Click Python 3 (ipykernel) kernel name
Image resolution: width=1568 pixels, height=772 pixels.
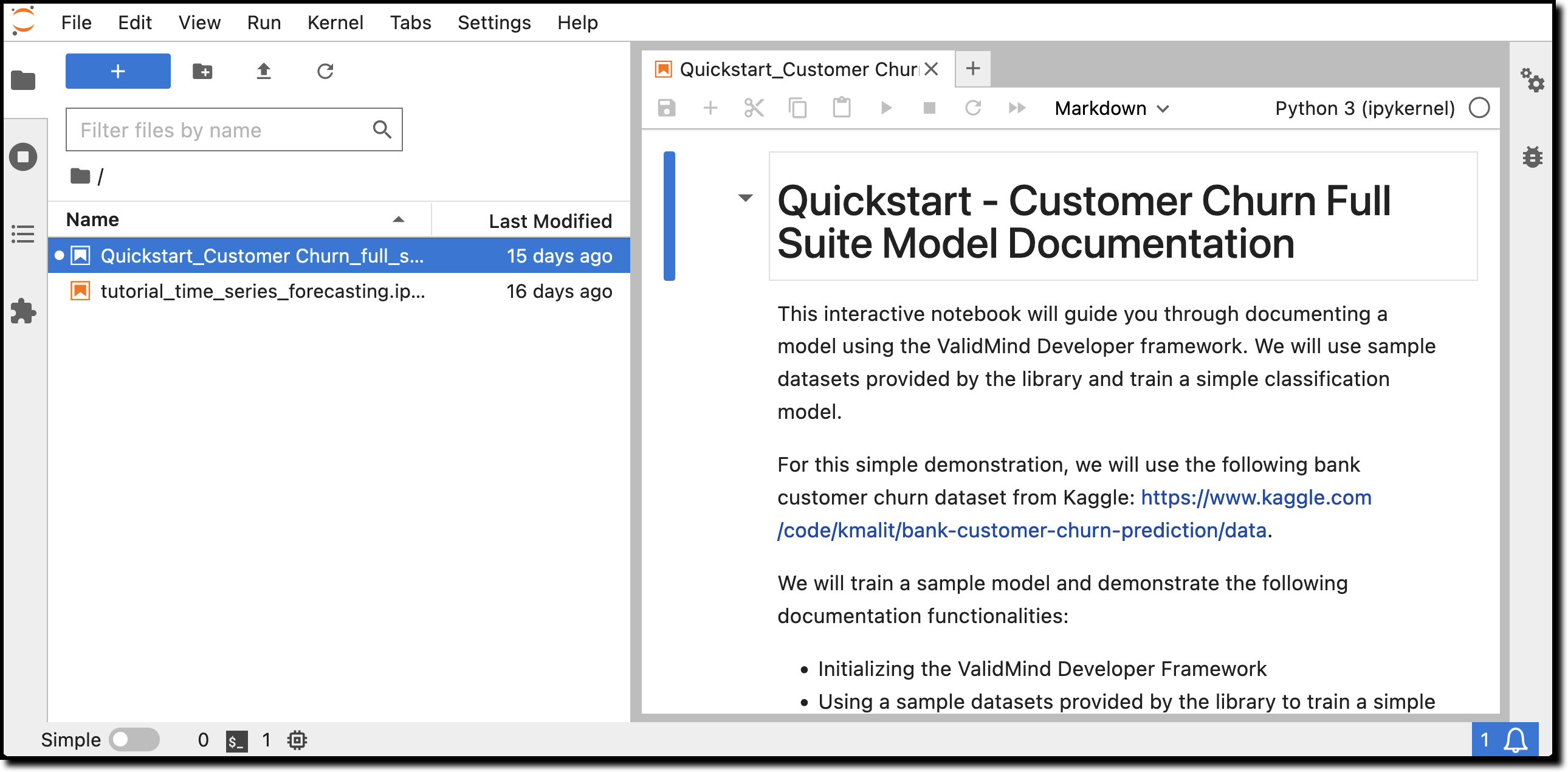point(1364,109)
